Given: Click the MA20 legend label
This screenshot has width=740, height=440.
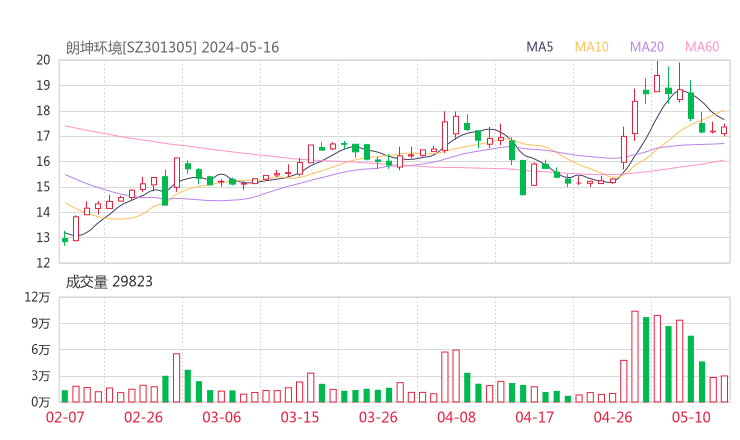Looking at the screenshot, I should click(647, 47).
